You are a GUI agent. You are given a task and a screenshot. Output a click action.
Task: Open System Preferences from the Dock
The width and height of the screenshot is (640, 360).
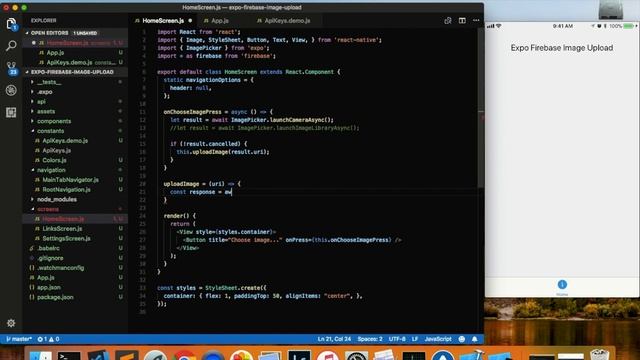(x=356, y=356)
